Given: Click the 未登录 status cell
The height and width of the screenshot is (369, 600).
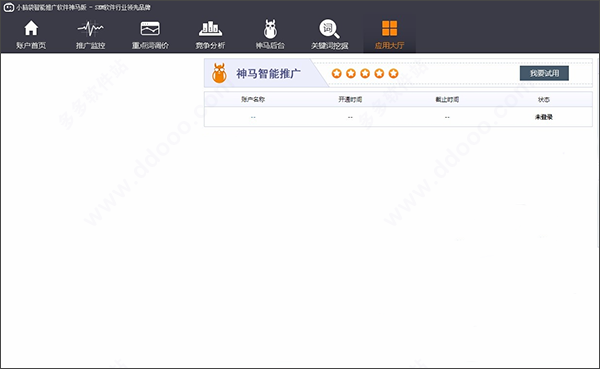Looking at the screenshot, I should pyautogui.click(x=544, y=117).
